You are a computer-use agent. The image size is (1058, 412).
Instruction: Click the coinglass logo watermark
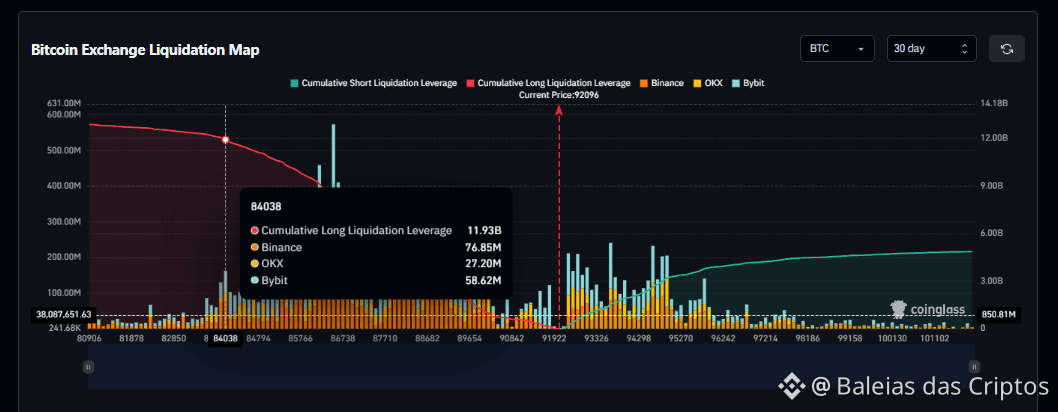(x=927, y=310)
